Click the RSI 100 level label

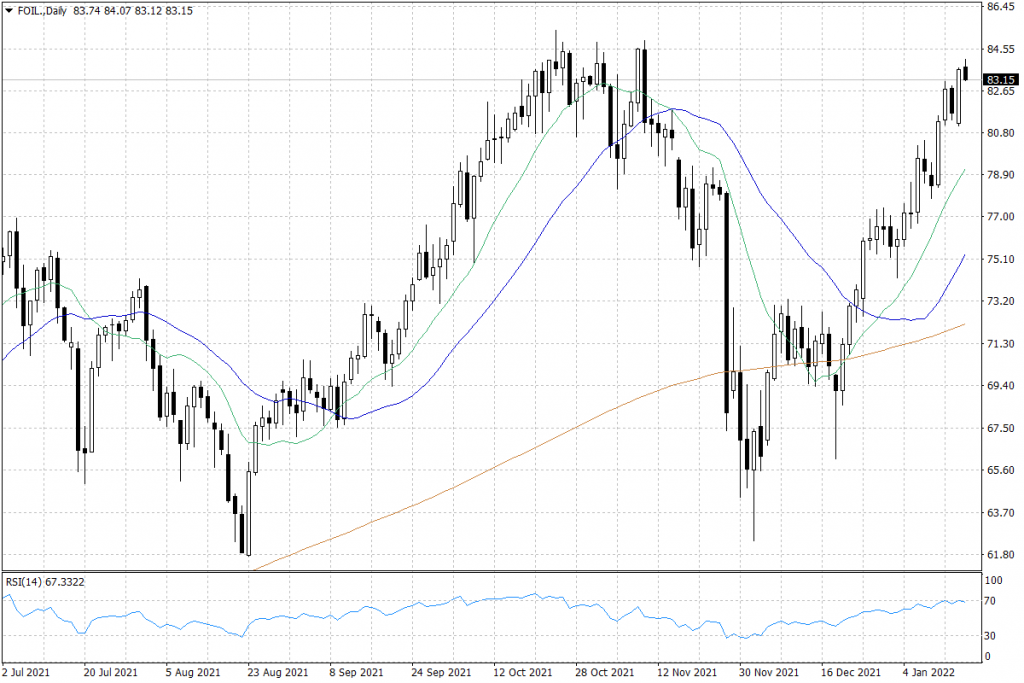pyautogui.click(x=994, y=580)
